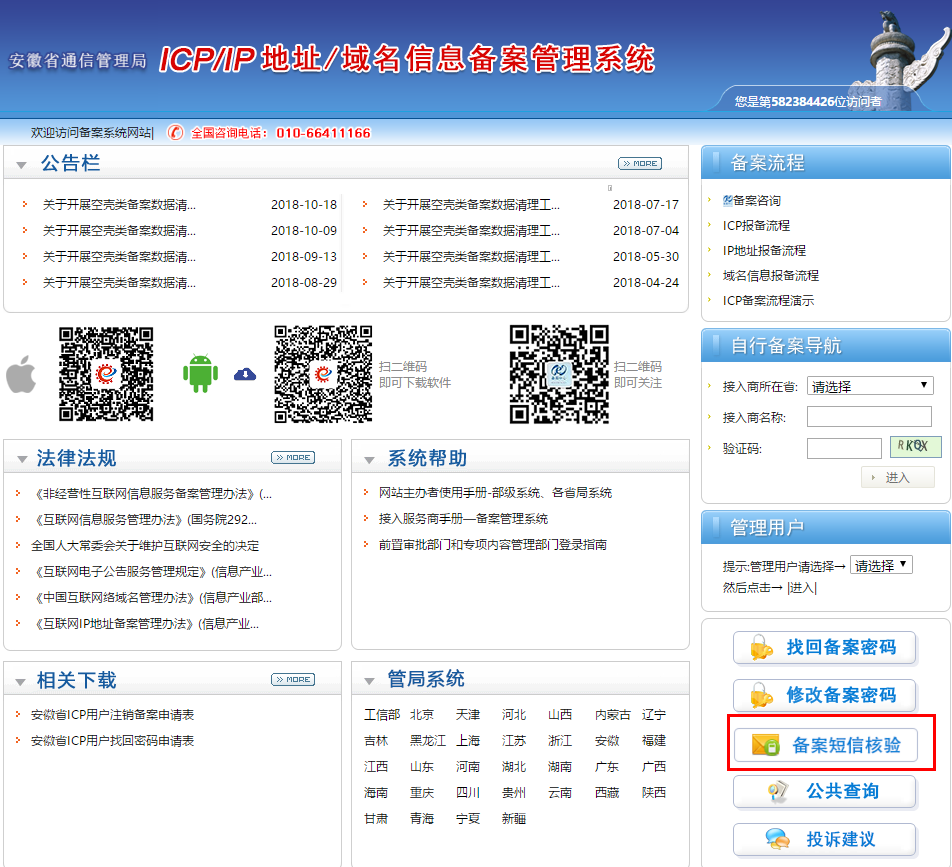Click inside the 验证码 input field

pos(843,447)
